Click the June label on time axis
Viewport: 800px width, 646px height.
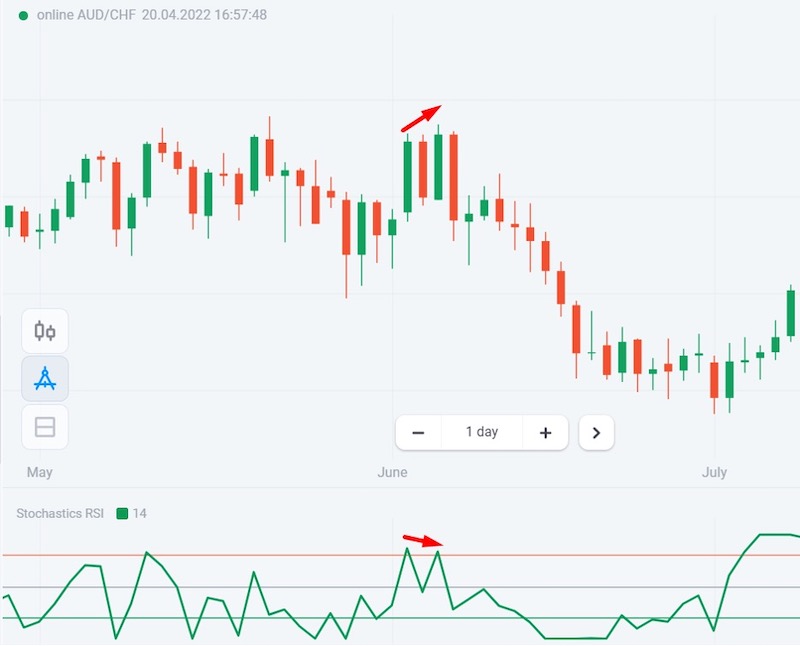[392, 472]
